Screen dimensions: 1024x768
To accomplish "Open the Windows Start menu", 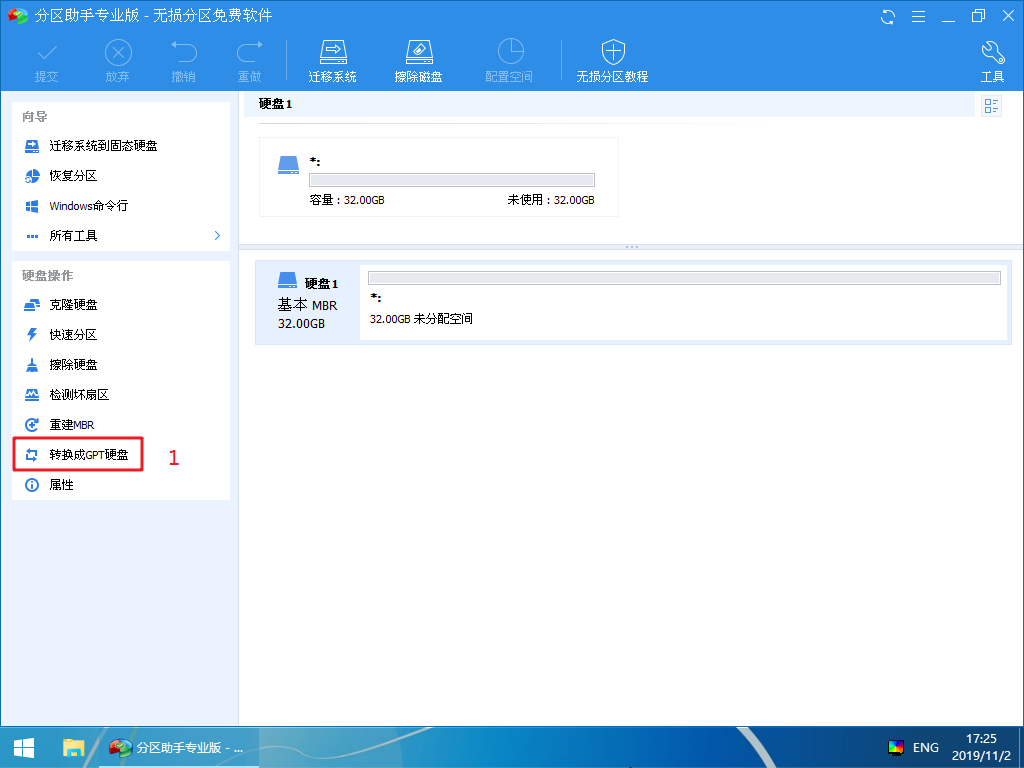I will click(x=23, y=747).
